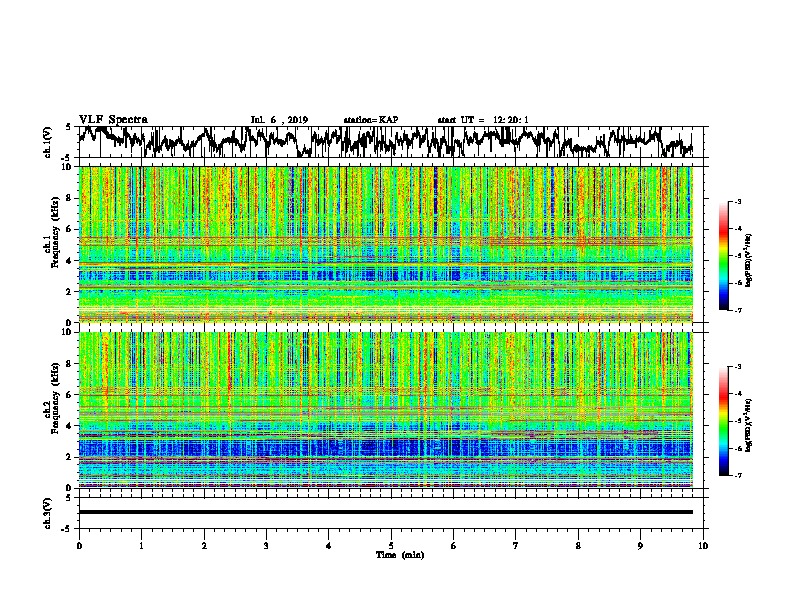Click "-7" label on ch.2 color bar
The width and height of the screenshot is (792, 612).
[x=738, y=476]
